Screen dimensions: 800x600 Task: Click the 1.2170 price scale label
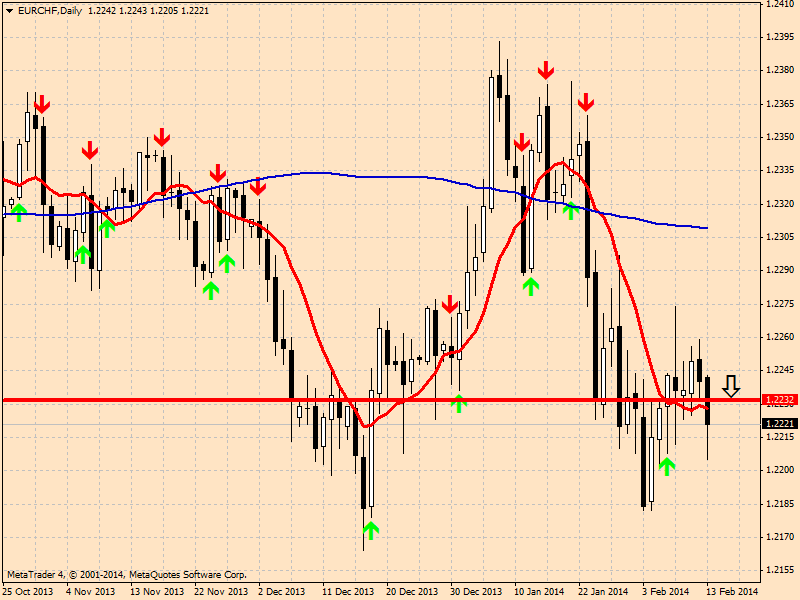780,537
